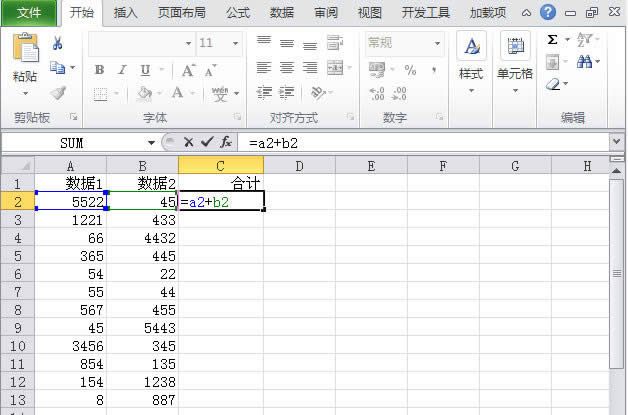Open the Styles (样式) menu
Image resolution: width=628 pixels, height=415 pixels.
pos(471,62)
